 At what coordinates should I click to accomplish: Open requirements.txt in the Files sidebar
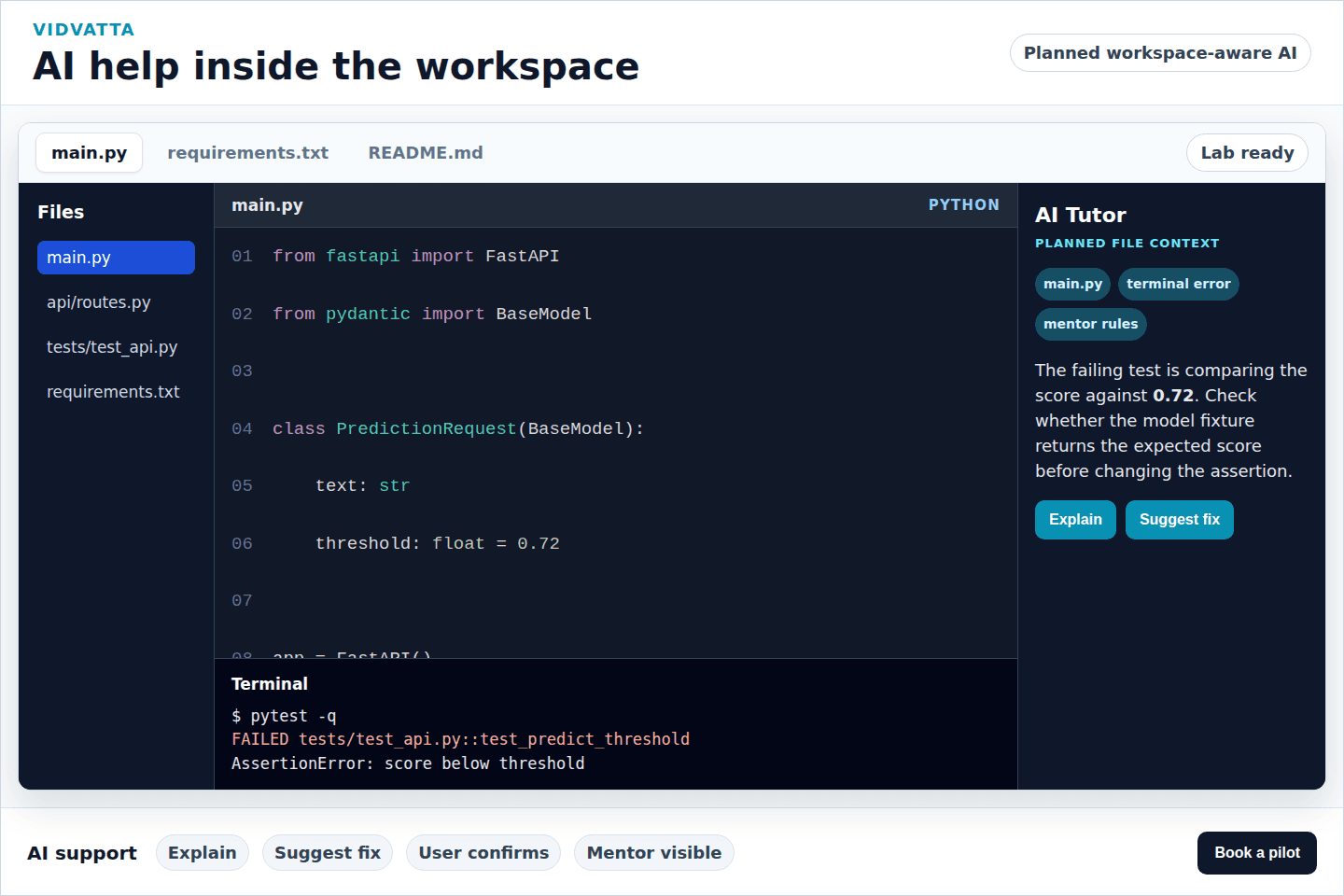click(116, 392)
